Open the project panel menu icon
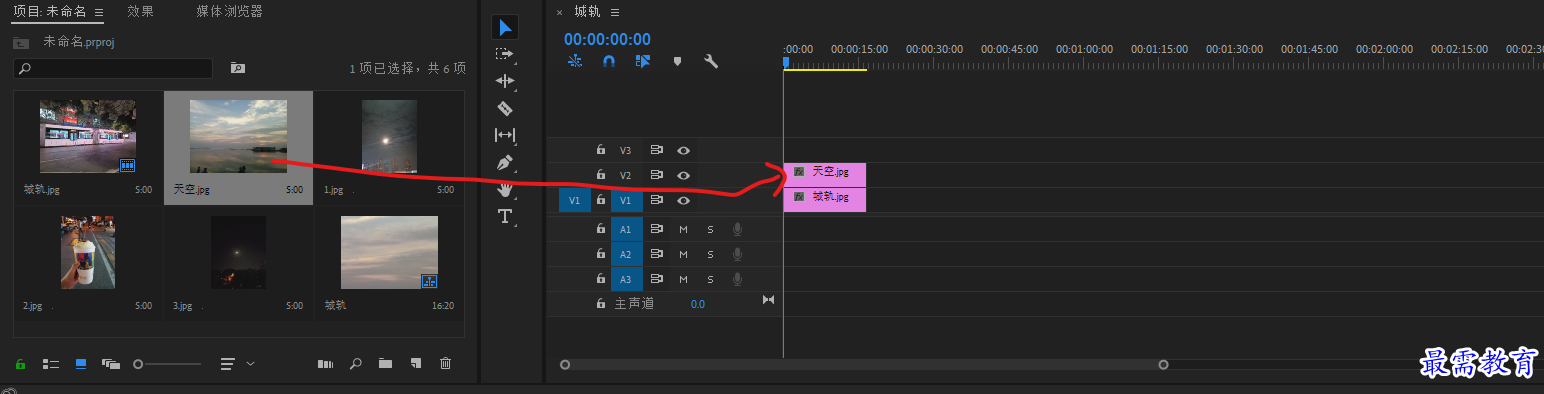The image size is (1544, 394). point(99,13)
